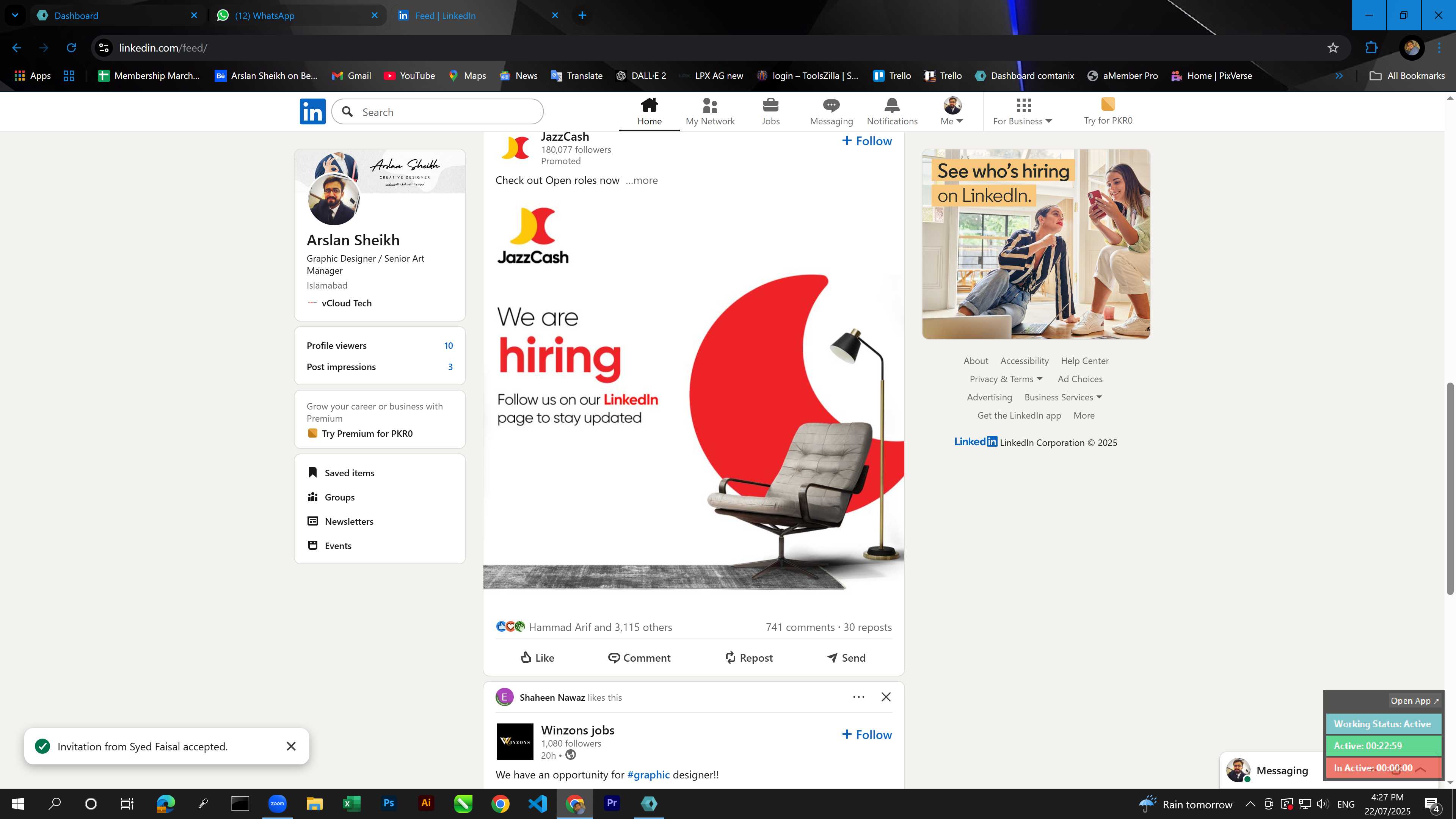Image resolution: width=1456 pixels, height=819 pixels.
Task: Like the JazzCash hiring post
Action: [537, 657]
